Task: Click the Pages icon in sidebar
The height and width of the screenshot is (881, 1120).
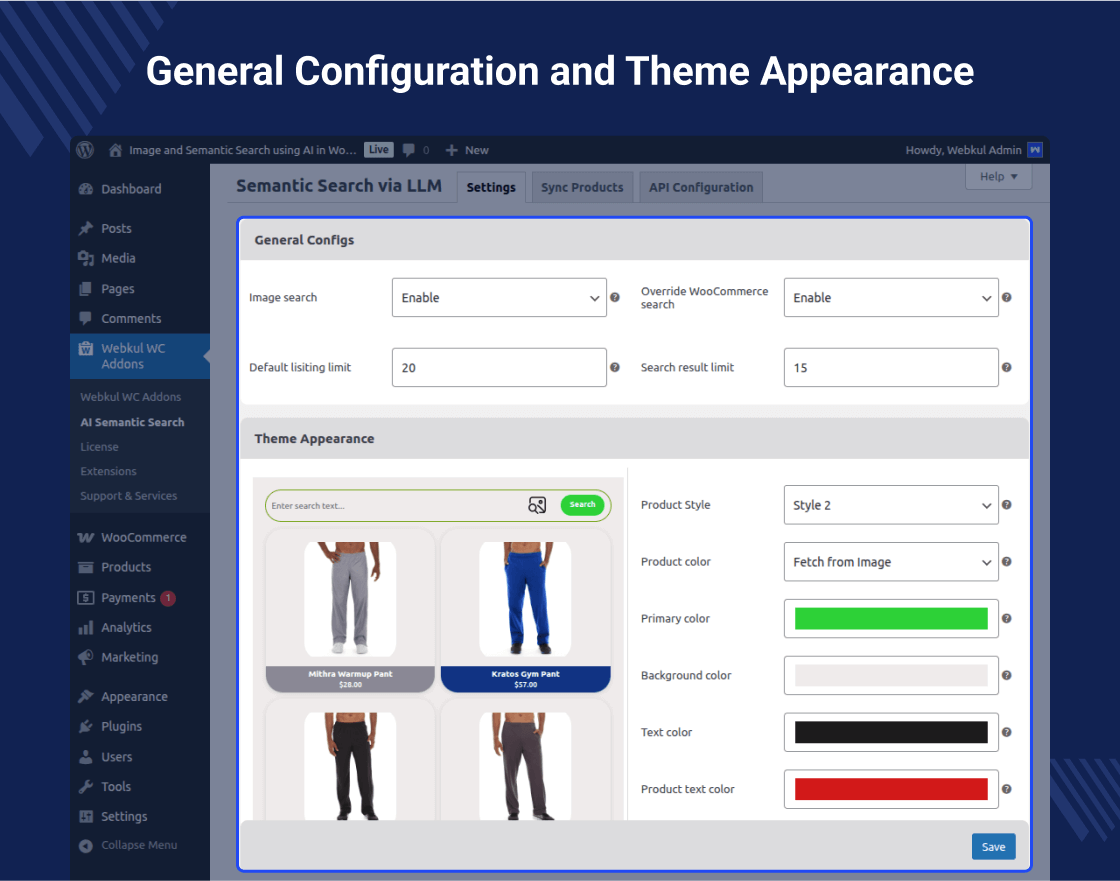Action: 86,289
